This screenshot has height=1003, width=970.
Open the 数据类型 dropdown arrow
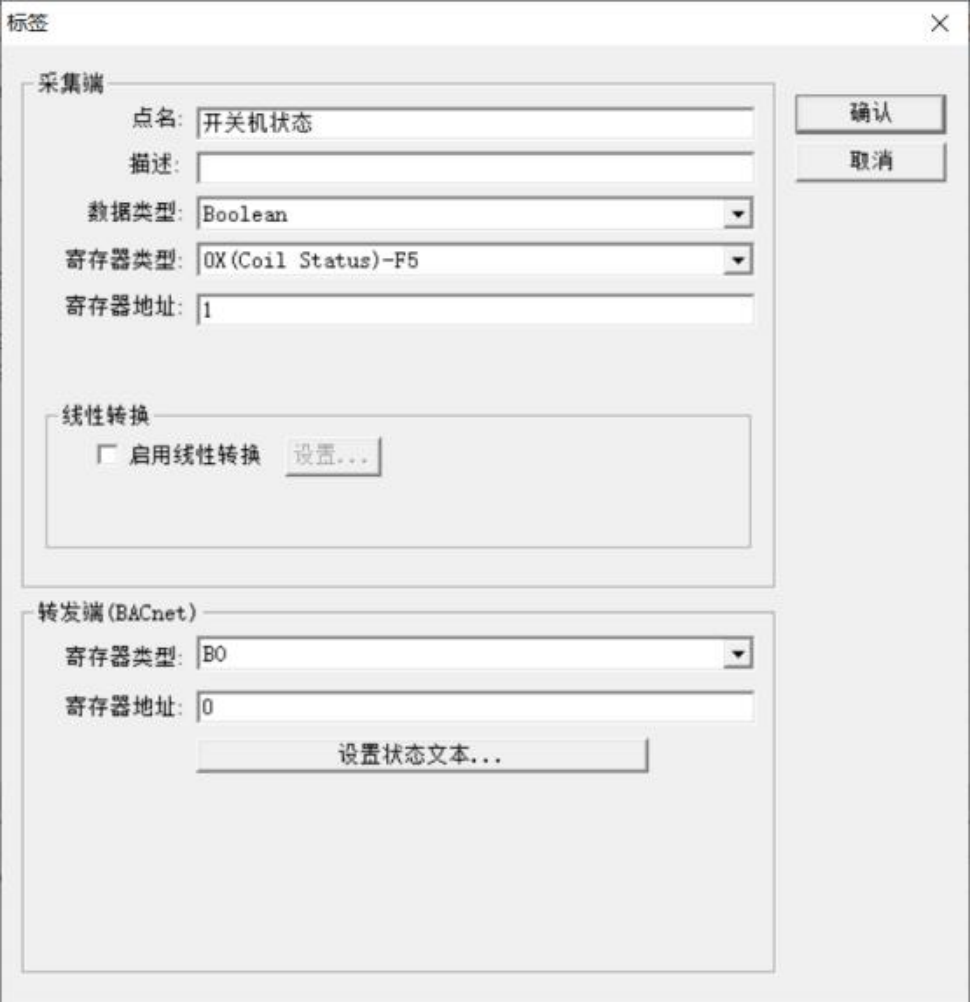[x=738, y=214]
